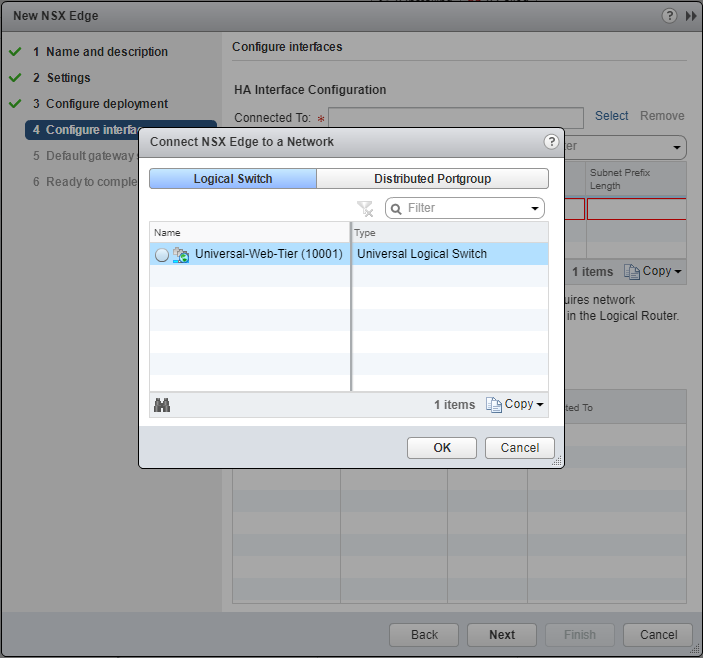703x658 pixels.
Task: Select the Universal-Web-Tier radio button
Action: [162, 255]
